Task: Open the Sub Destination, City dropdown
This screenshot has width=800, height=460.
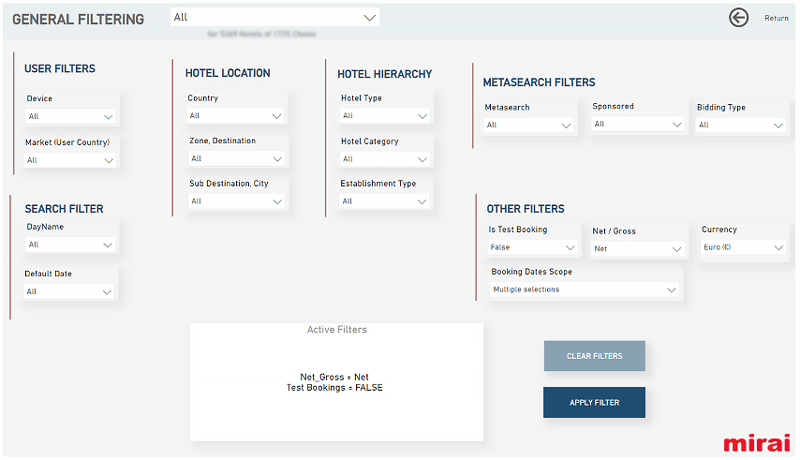Action: (x=236, y=201)
